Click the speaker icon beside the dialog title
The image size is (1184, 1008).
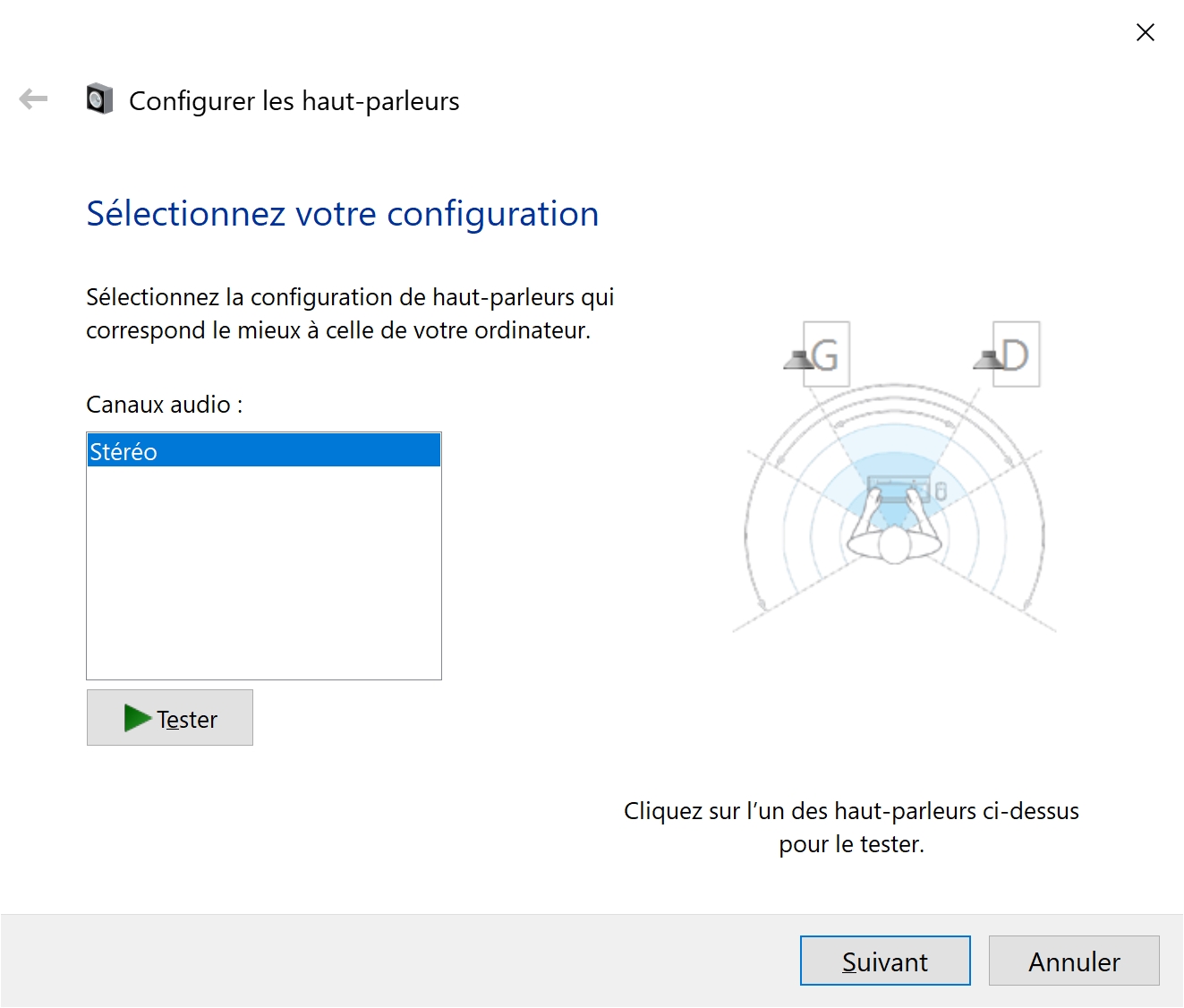click(99, 98)
